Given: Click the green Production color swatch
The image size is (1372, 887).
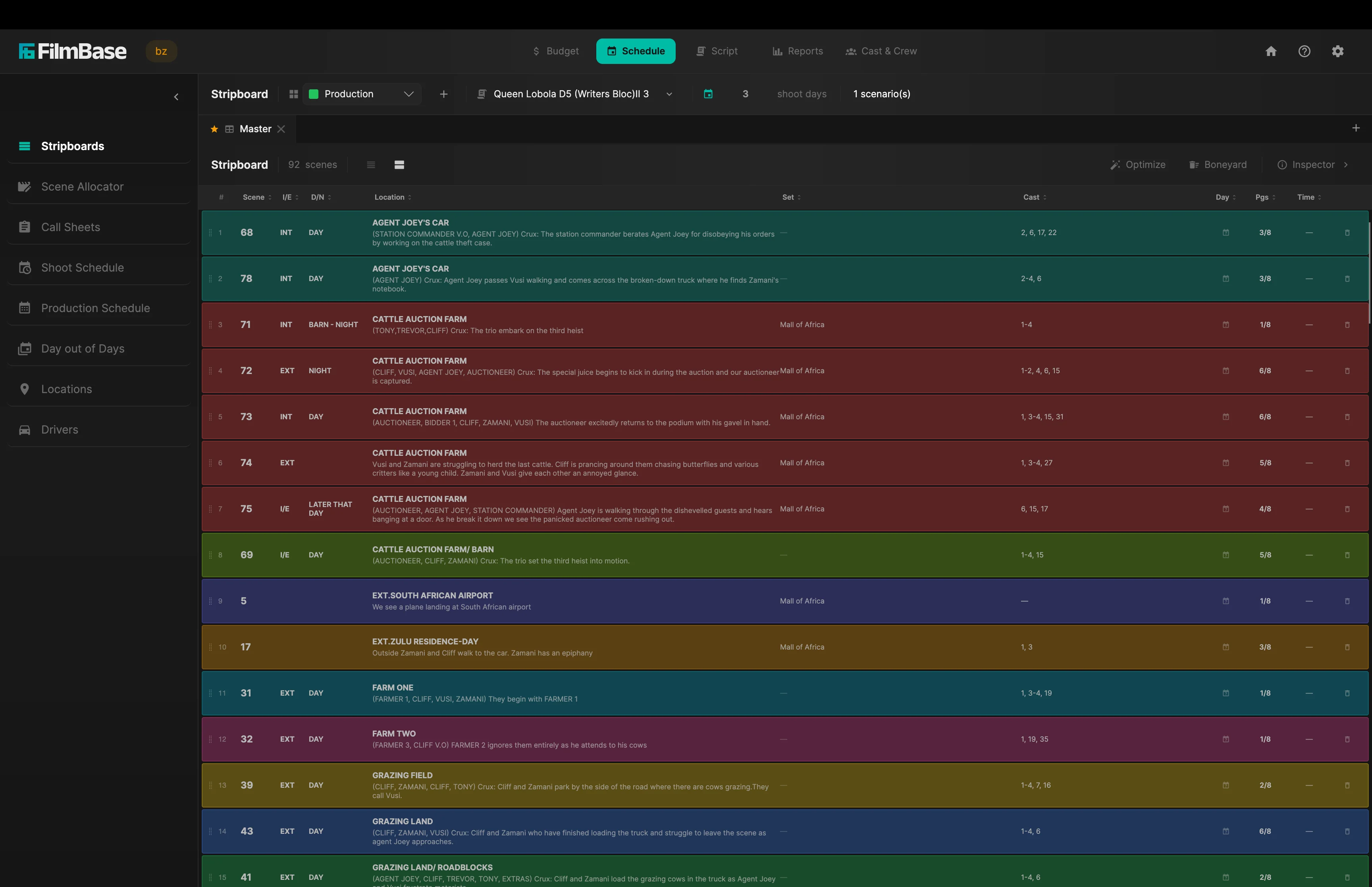Looking at the screenshot, I should (x=314, y=94).
